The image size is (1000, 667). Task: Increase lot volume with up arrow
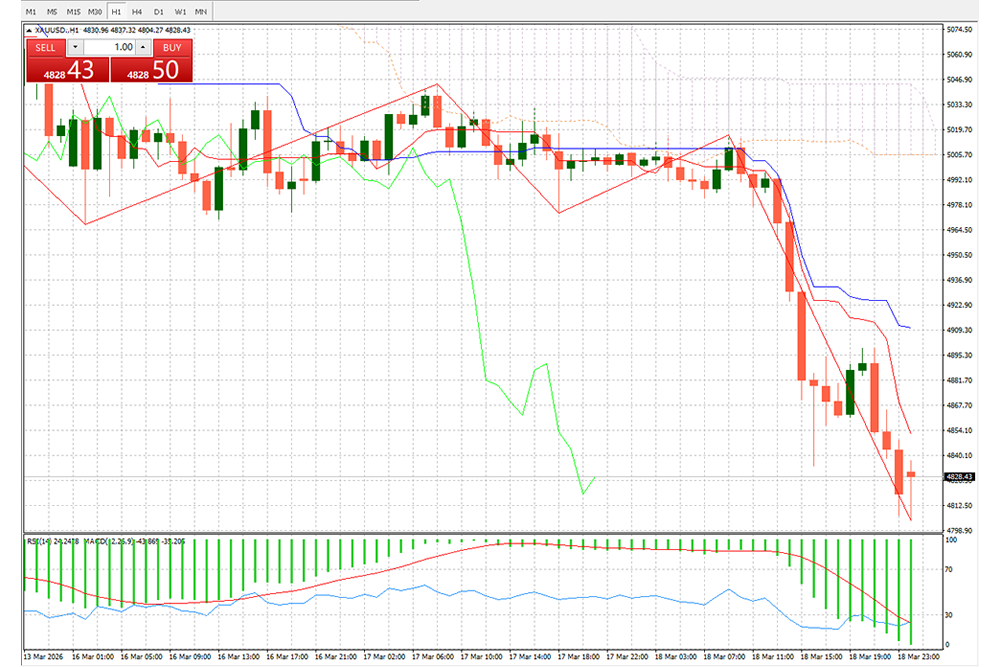pyautogui.click(x=143, y=47)
